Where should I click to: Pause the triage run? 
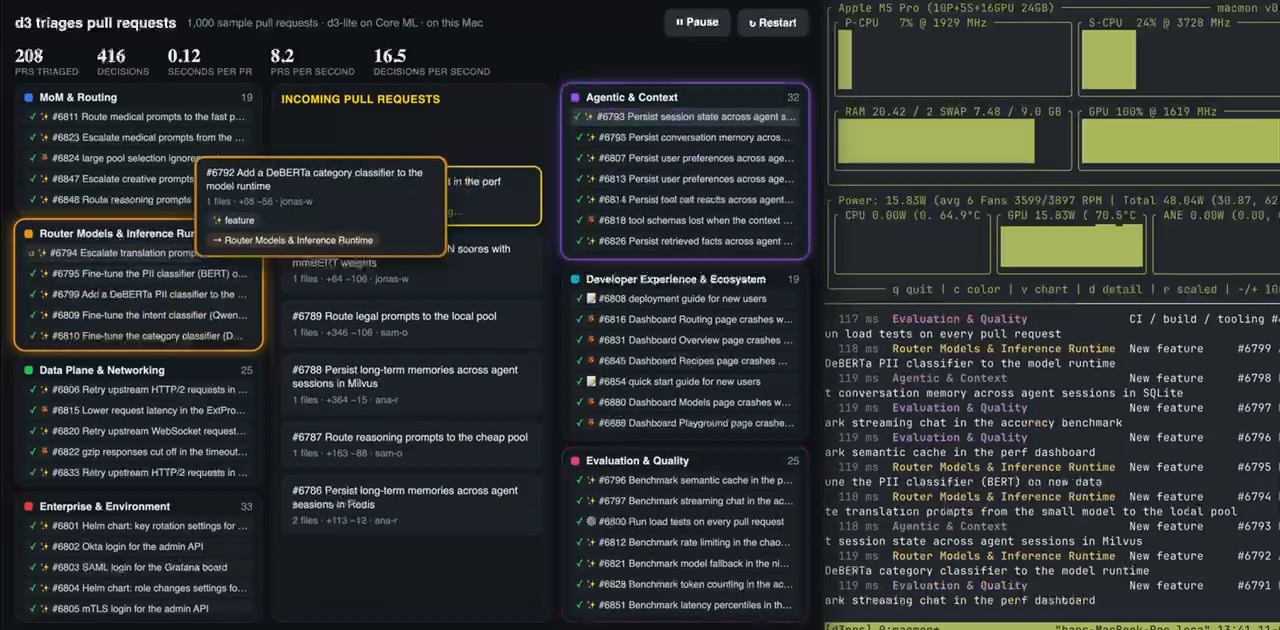tap(697, 22)
